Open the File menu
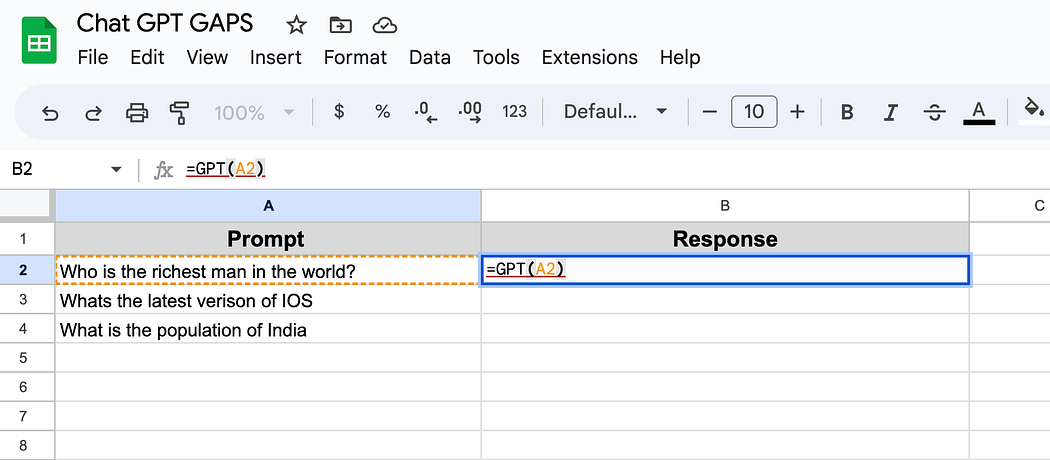This screenshot has width=1050, height=460. [x=92, y=58]
